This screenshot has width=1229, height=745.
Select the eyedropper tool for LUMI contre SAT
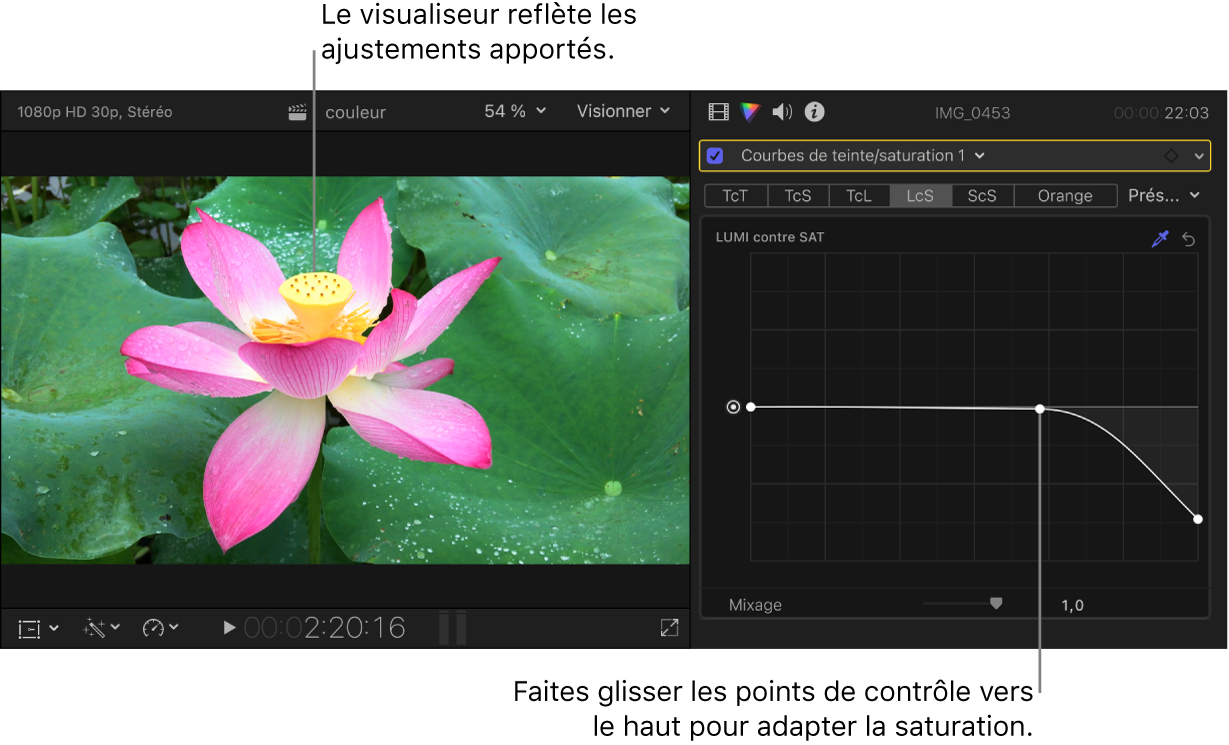click(x=1160, y=238)
